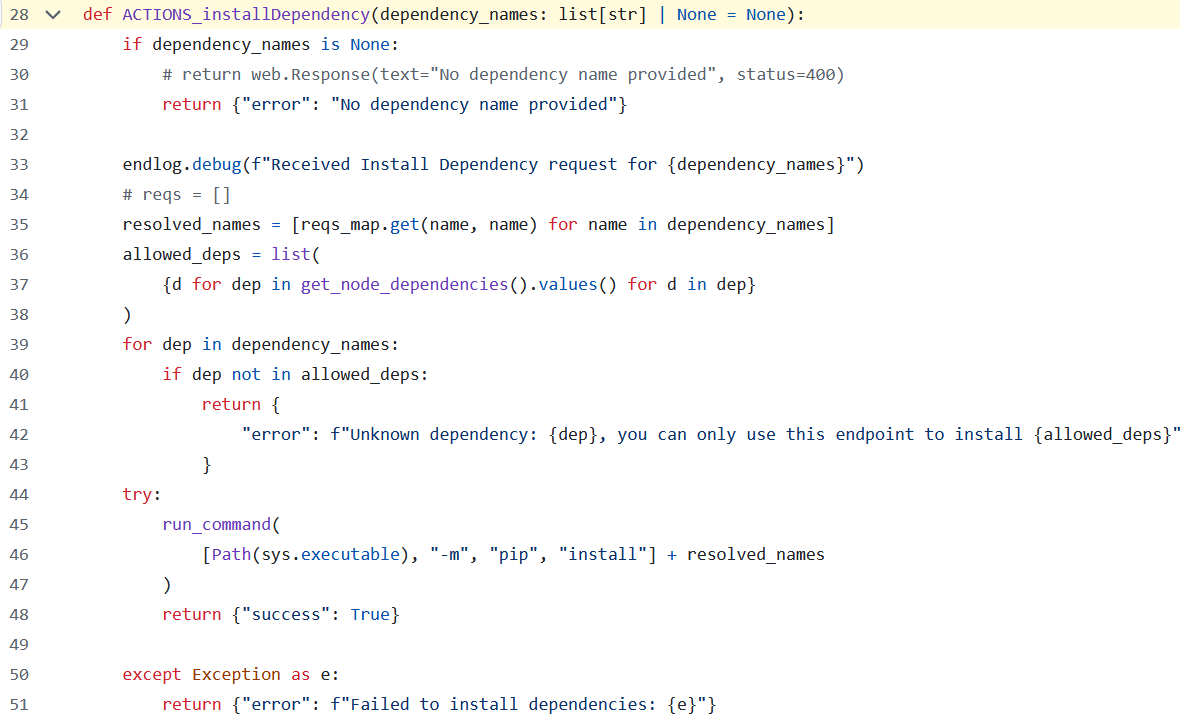Select line number 35

pyautogui.click(x=19, y=224)
